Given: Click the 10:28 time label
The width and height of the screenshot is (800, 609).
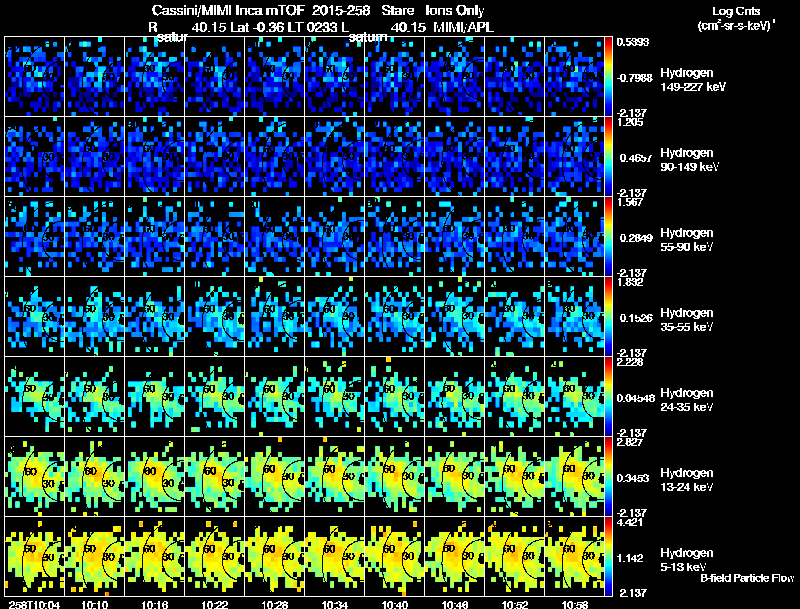Looking at the screenshot, I should pyautogui.click(x=275, y=604).
